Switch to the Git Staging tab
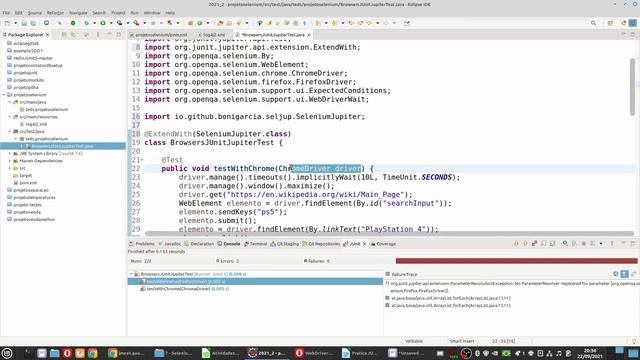 [285, 244]
